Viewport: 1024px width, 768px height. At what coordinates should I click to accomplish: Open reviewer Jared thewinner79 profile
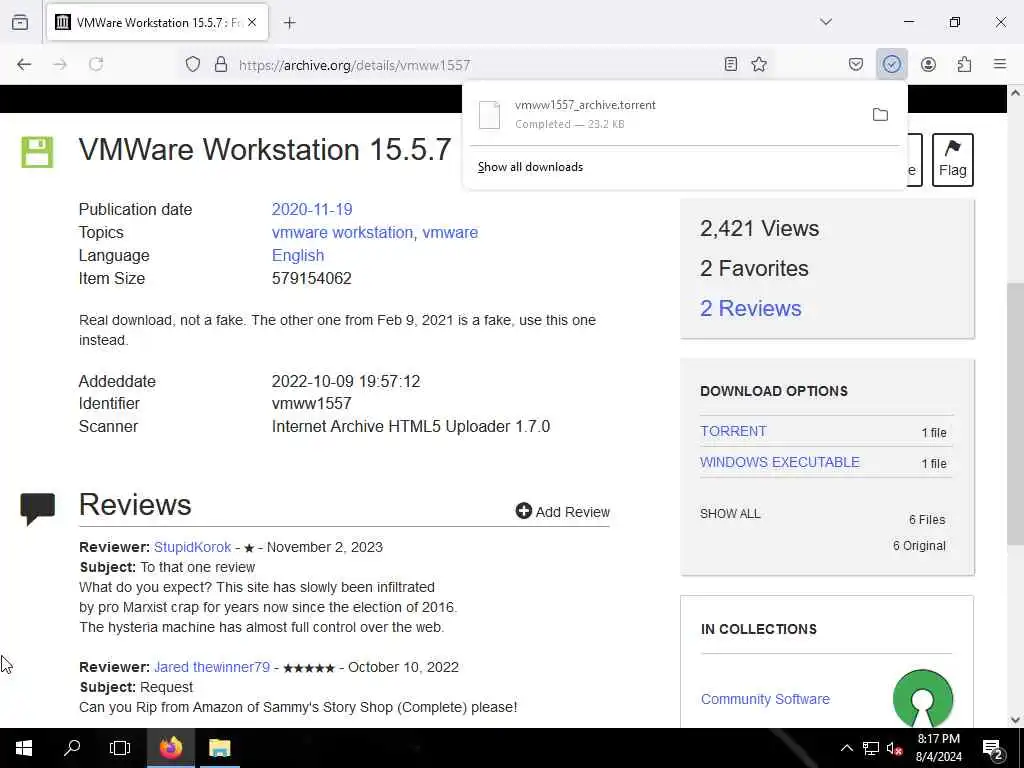(212, 667)
